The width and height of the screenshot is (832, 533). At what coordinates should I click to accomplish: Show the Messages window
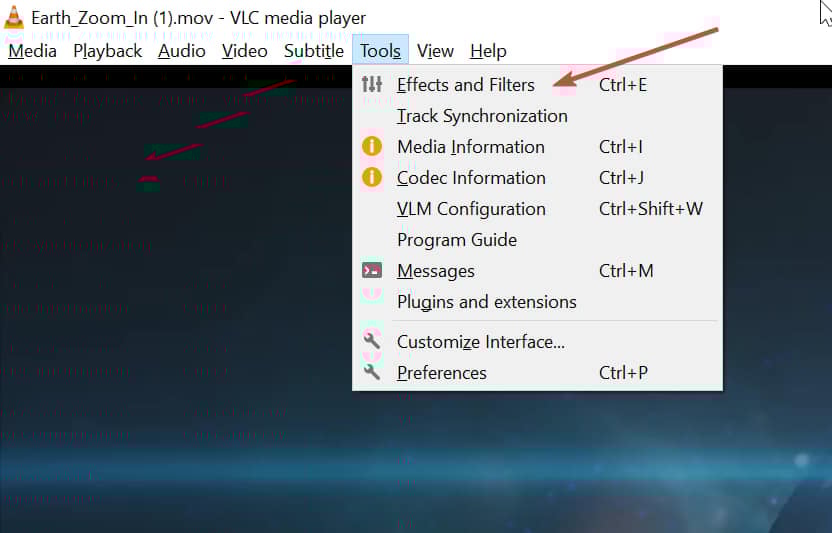coord(537,271)
